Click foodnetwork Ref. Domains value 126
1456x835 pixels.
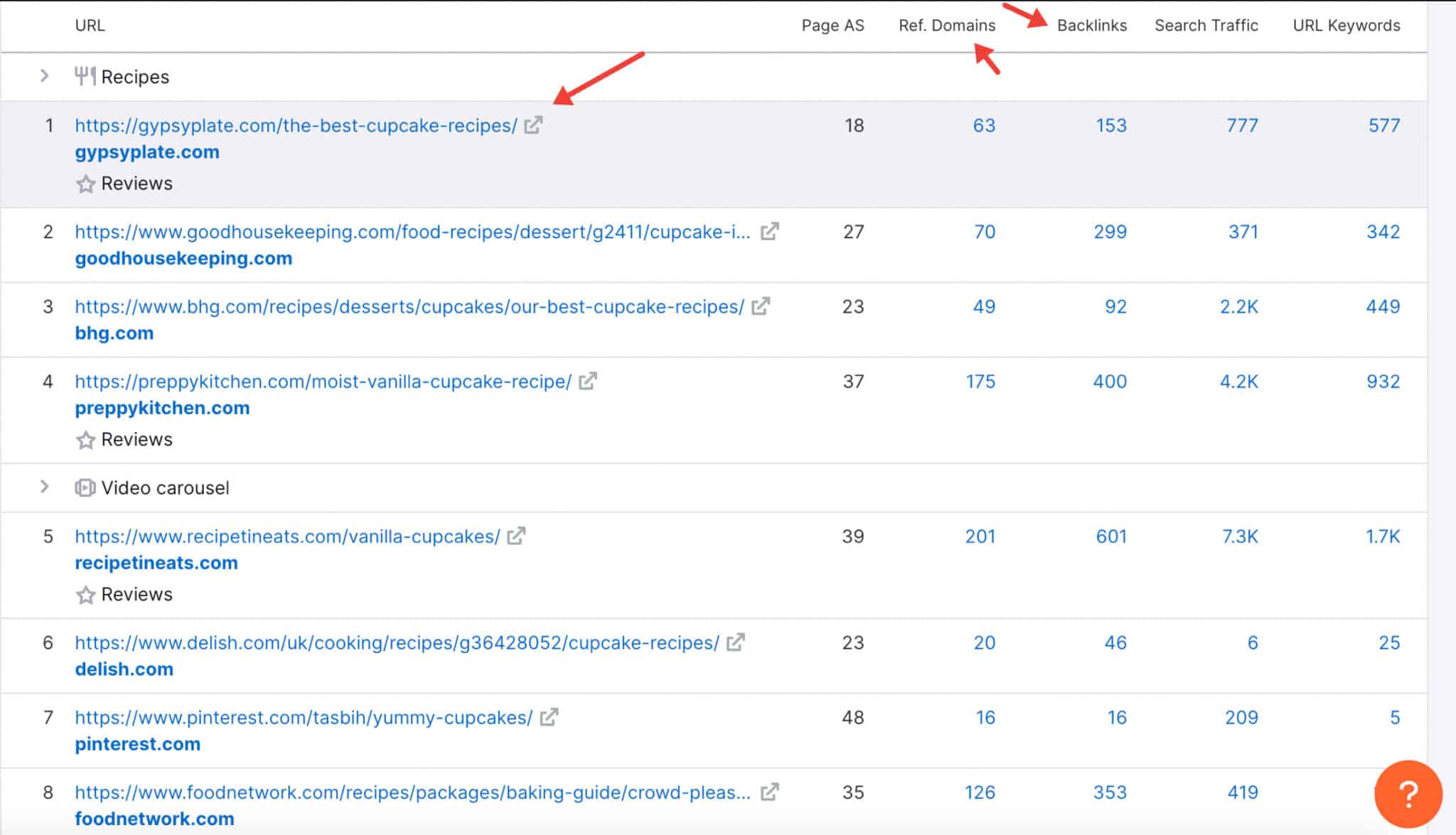coord(980,792)
